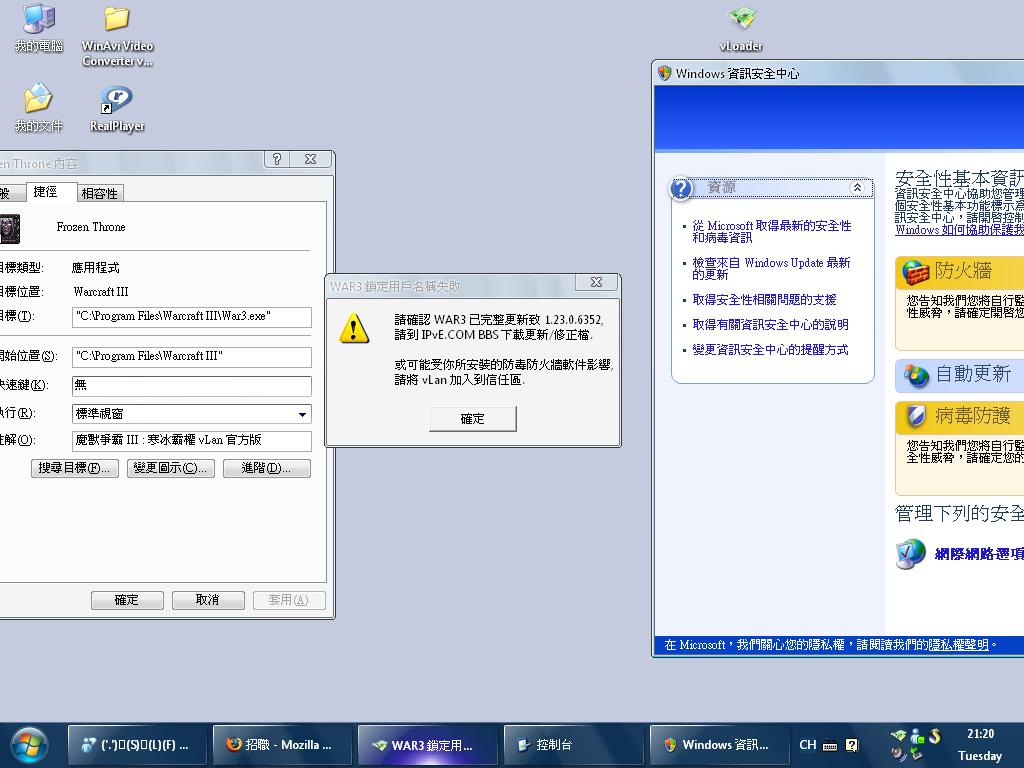
Task: Open the RealPlayer desktop shortcut
Action: pyautogui.click(x=117, y=100)
